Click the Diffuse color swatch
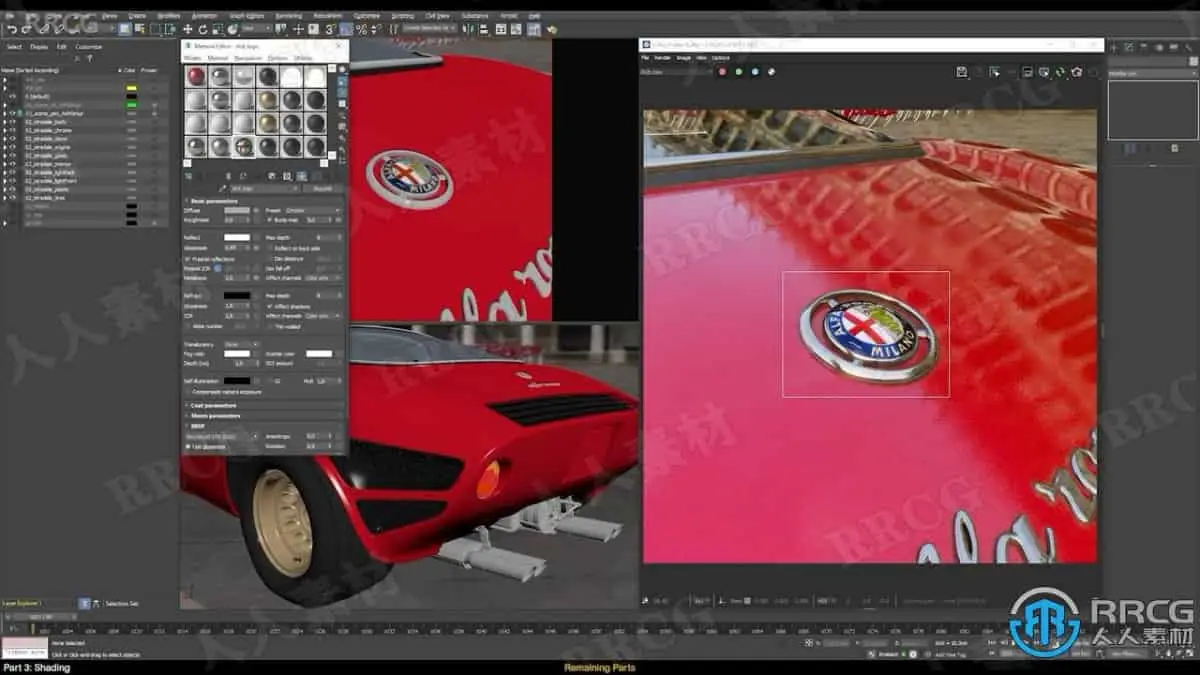 tap(237, 210)
